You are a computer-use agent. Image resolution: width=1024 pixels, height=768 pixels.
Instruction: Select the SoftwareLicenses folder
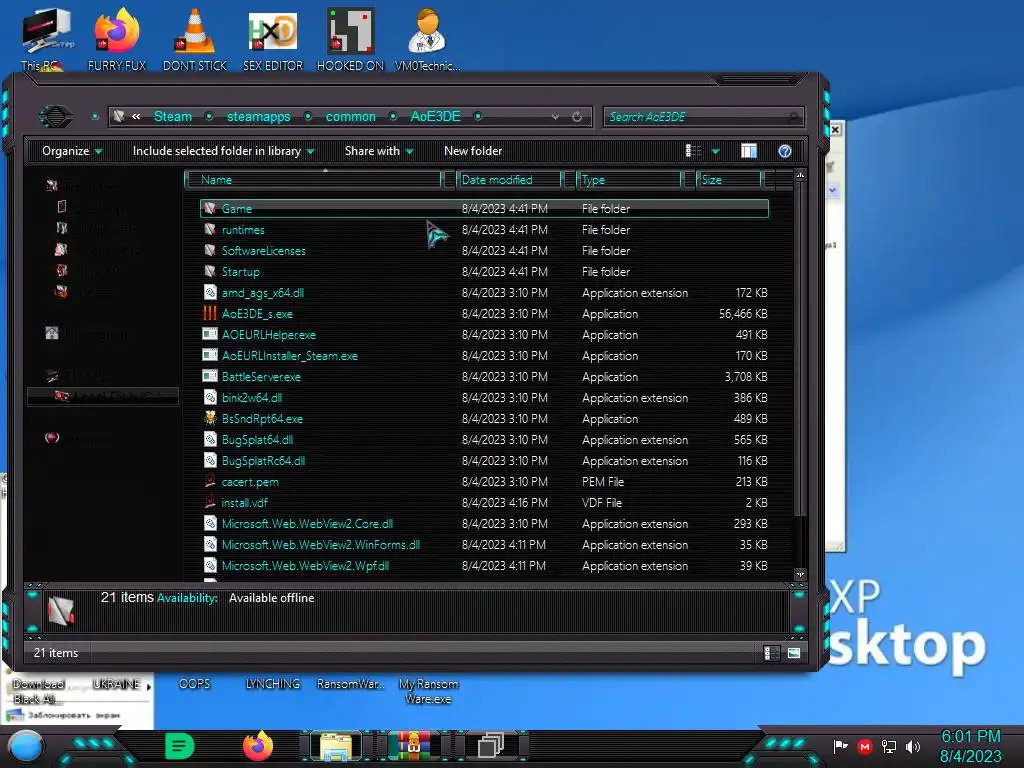(x=485, y=251)
